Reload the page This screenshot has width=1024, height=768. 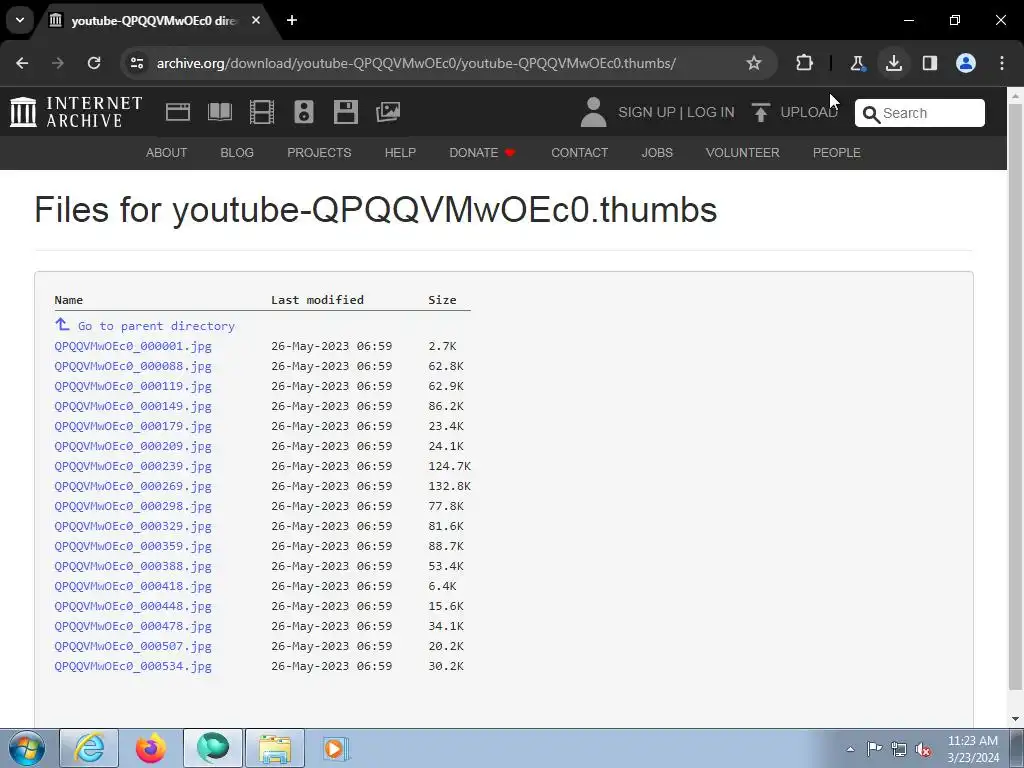[94, 63]
